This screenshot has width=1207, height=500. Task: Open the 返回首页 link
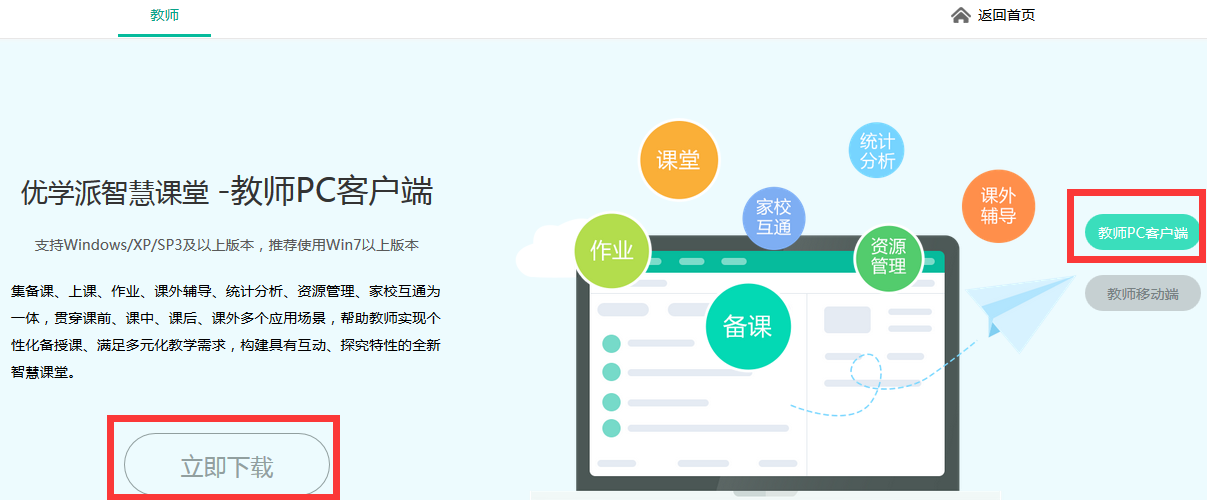[x=1006, y=15]
